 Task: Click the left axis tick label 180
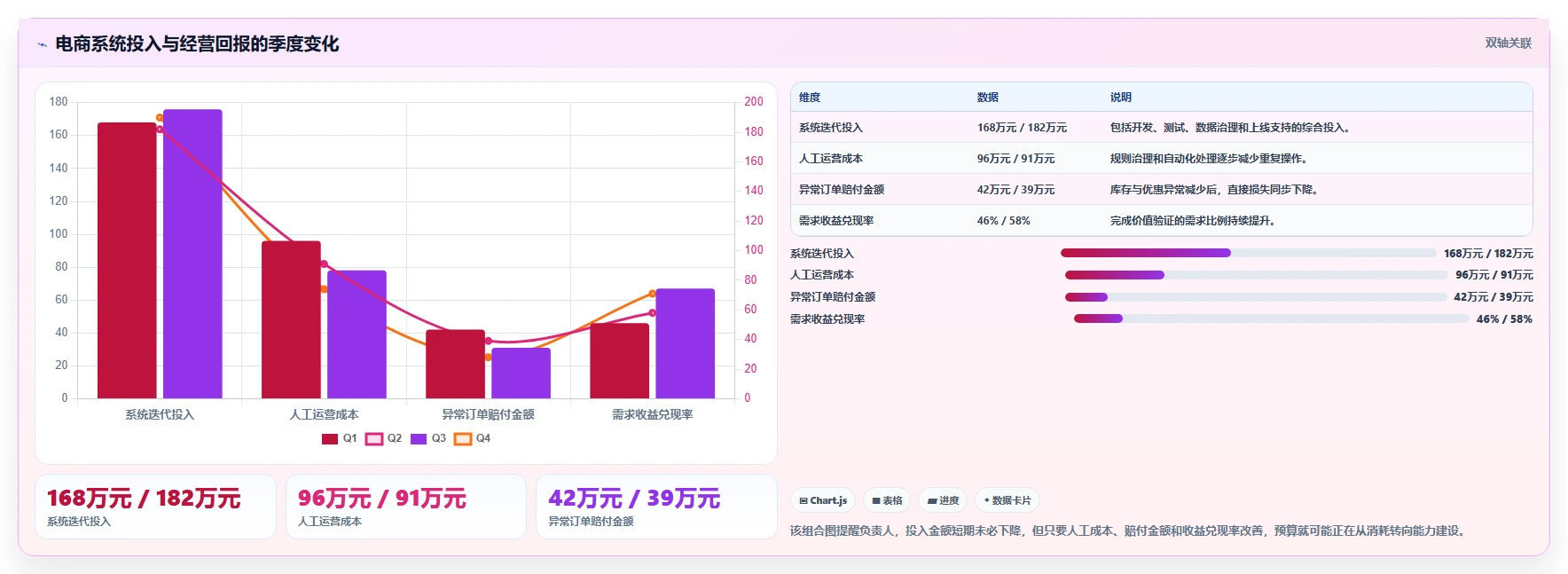coord(59,102)
